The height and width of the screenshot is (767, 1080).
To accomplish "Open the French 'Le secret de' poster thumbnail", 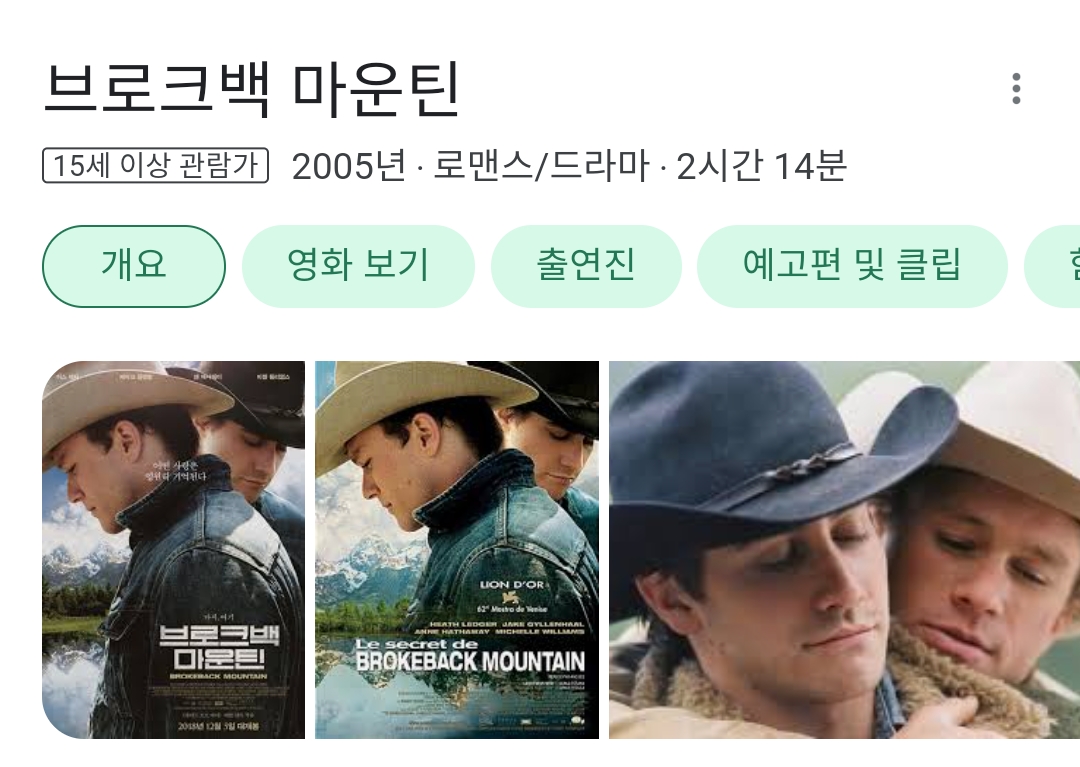I will [457, 549].
